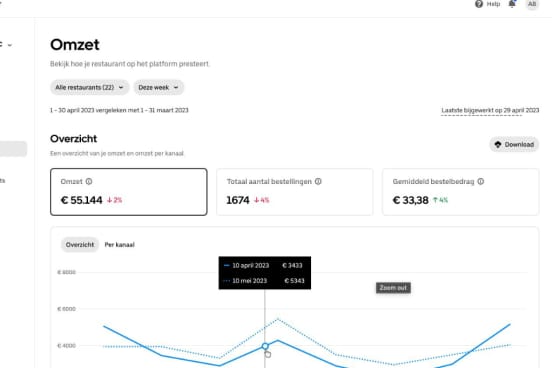Viewport: 552px width, 368px height.
Task: Click info icon beside Gemiddeld bestelbedrag
Action: click(x=481, y=181)
